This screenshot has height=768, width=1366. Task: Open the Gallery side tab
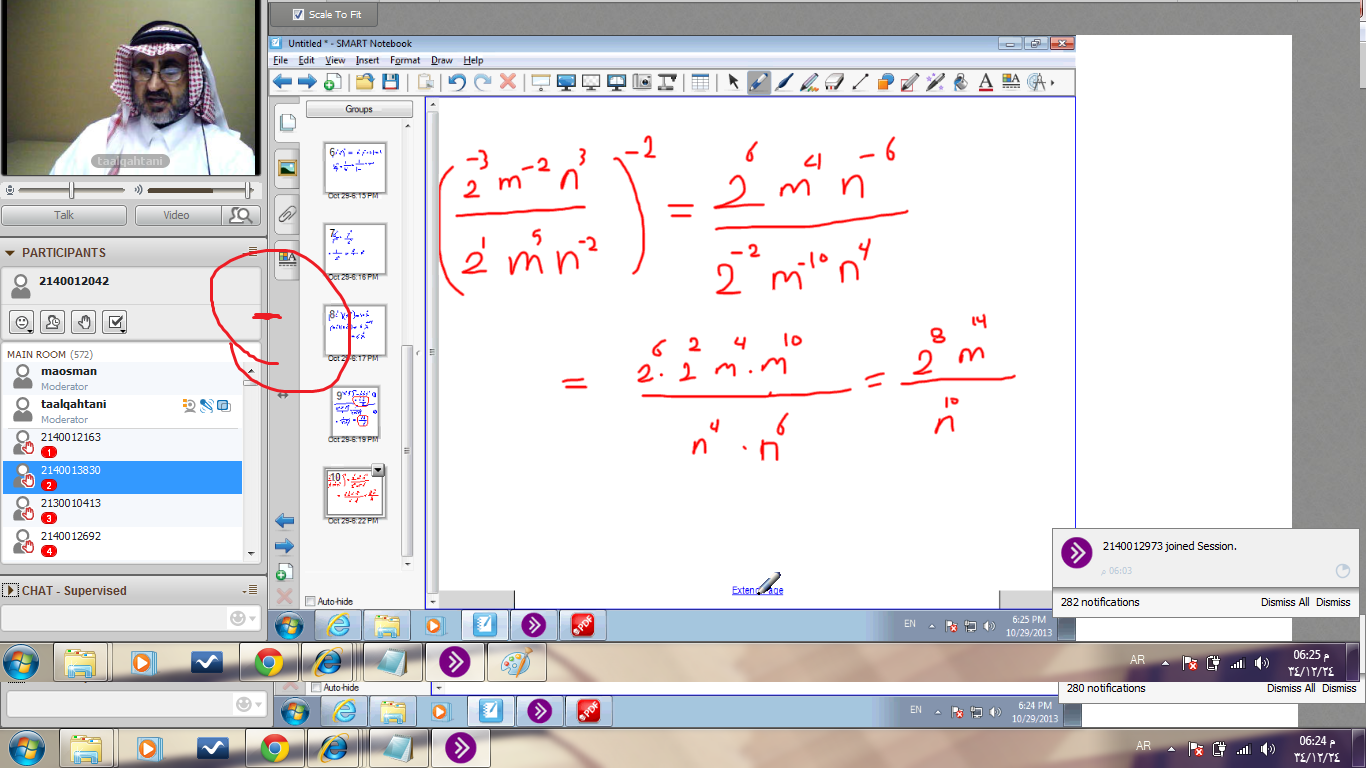287,168
